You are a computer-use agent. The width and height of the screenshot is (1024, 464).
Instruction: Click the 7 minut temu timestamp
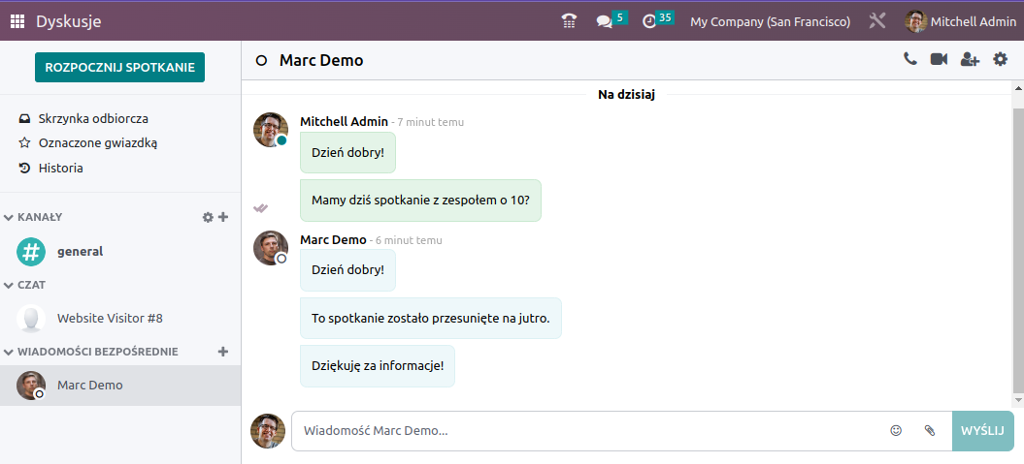(x=430, y=122)
